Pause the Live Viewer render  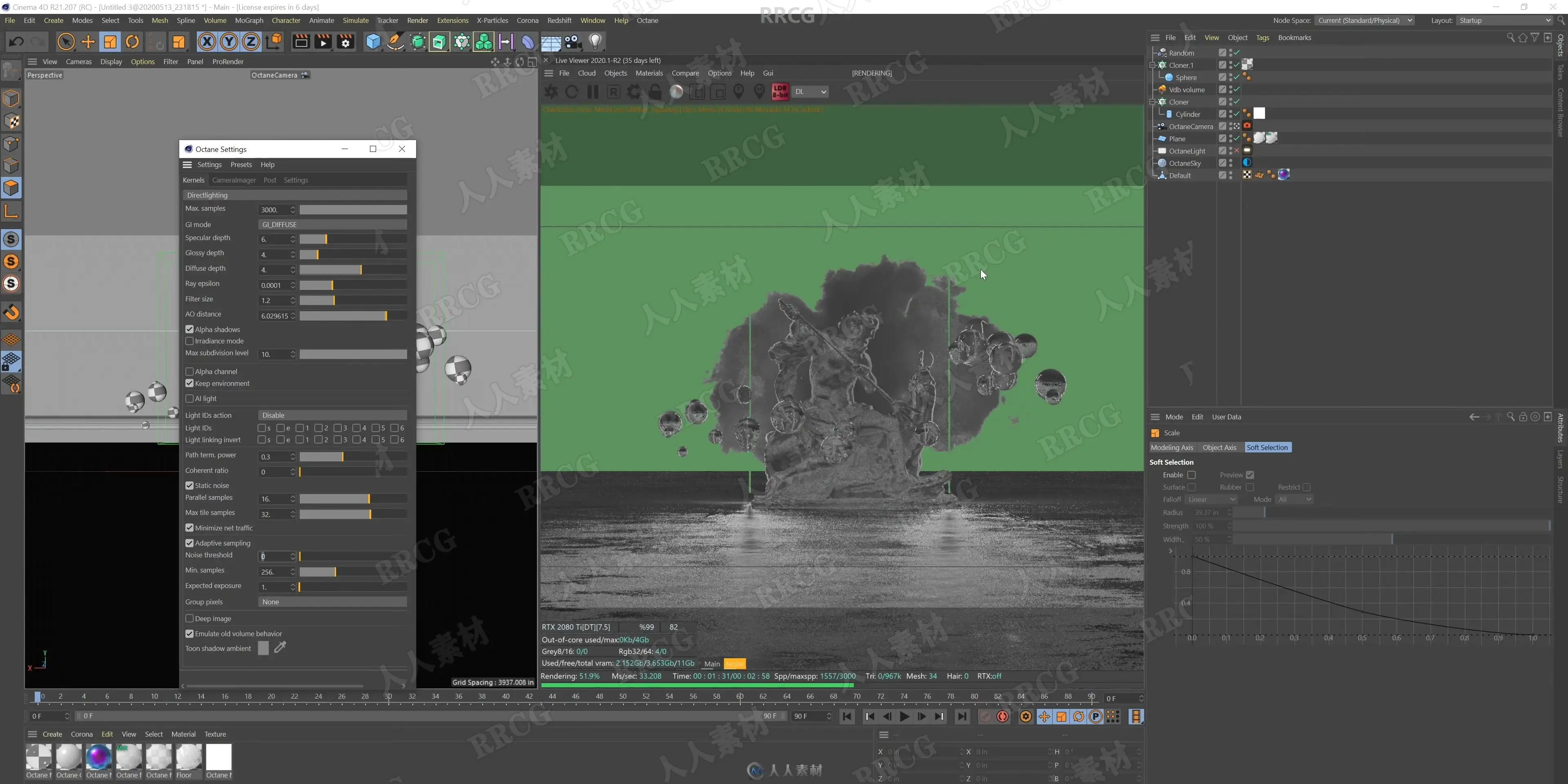tap(592, 92)
